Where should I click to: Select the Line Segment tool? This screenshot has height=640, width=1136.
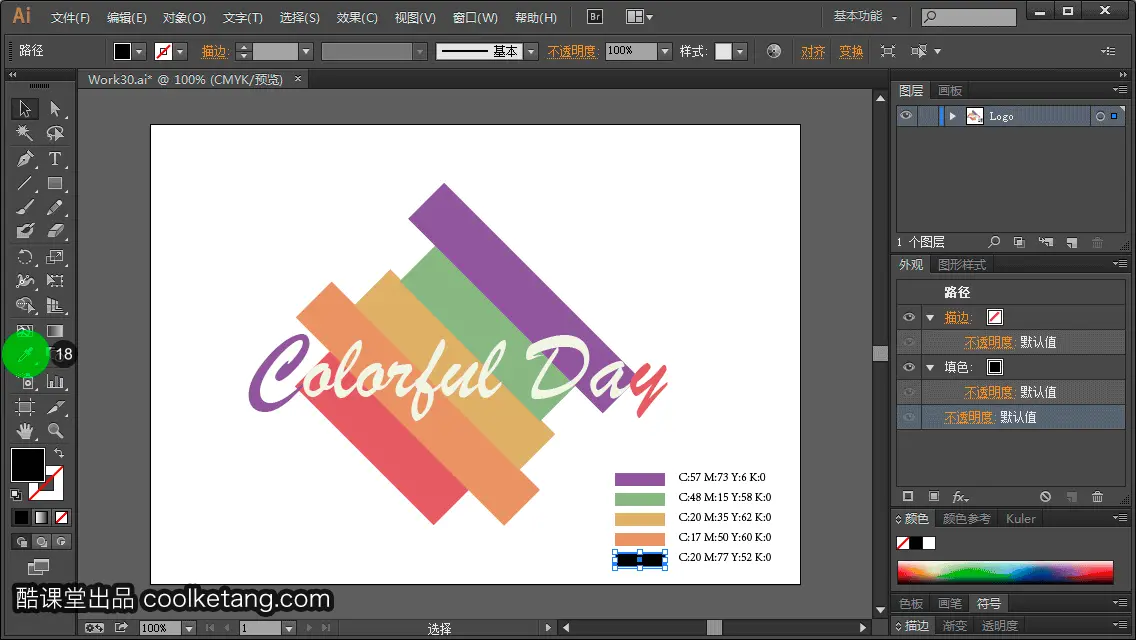pos(25,183)
